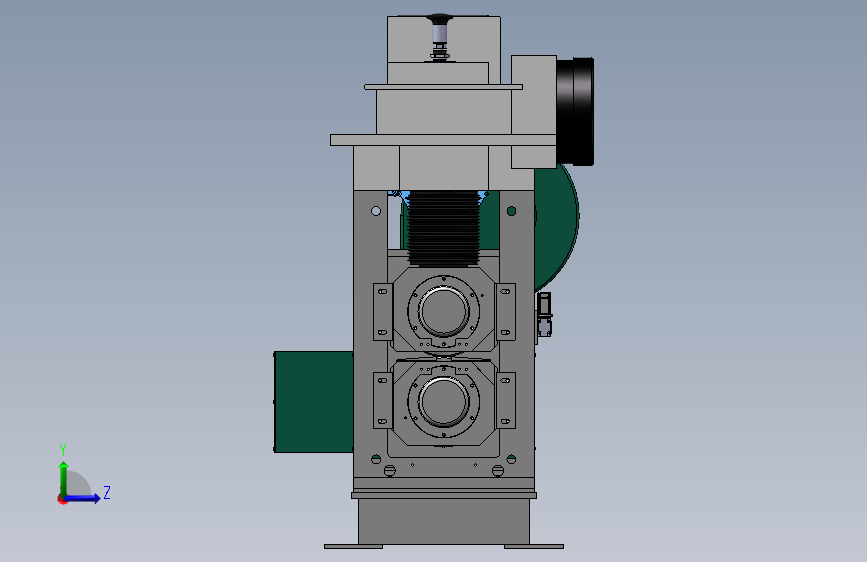This screenshot has width=867, height=562.
Task: Select the green hole on upper right column
Action: (x=511, y=211)
